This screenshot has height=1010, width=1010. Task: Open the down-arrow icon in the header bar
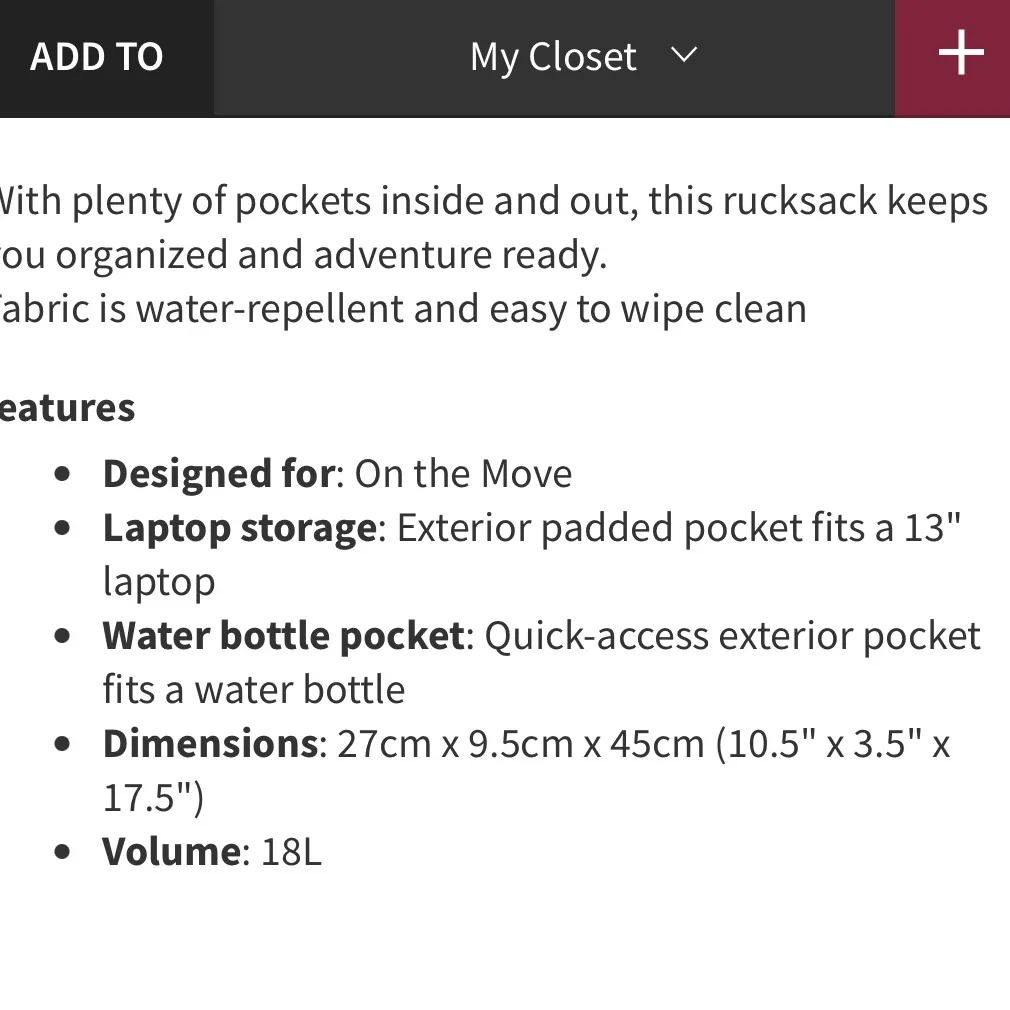[x=684, y=57]
